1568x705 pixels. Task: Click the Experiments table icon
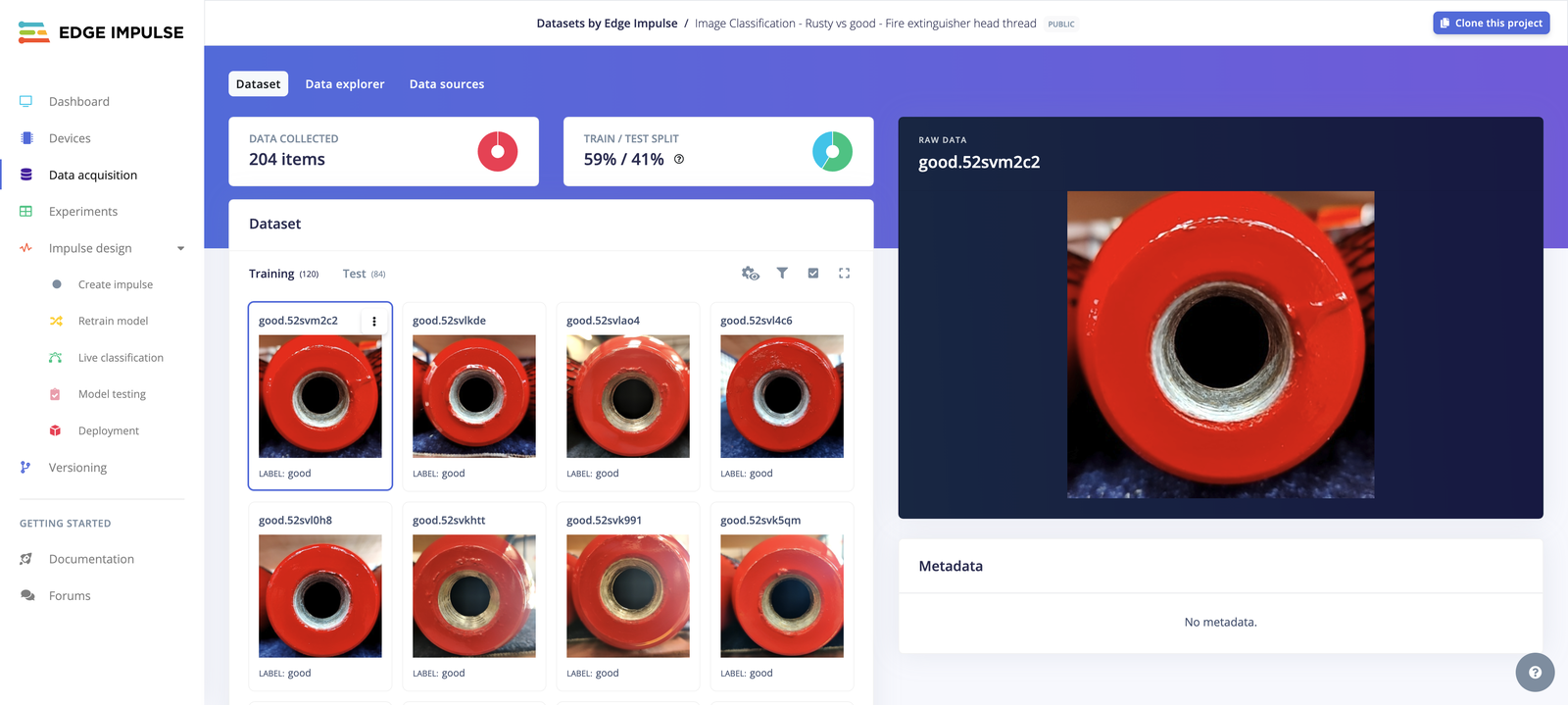click(x=26, y=211)
